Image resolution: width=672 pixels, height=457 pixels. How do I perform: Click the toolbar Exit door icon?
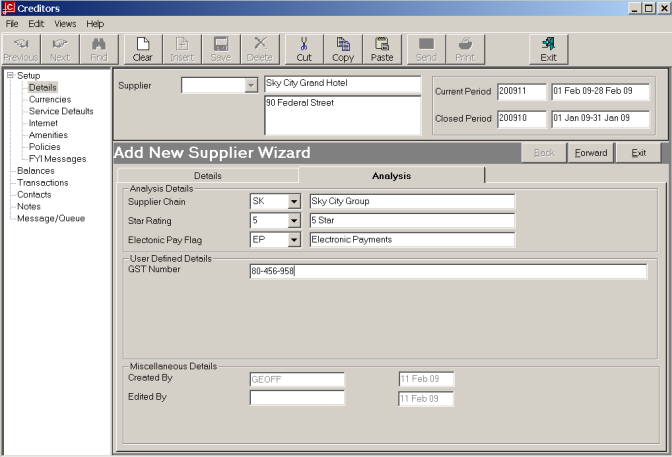pos(549,49)
